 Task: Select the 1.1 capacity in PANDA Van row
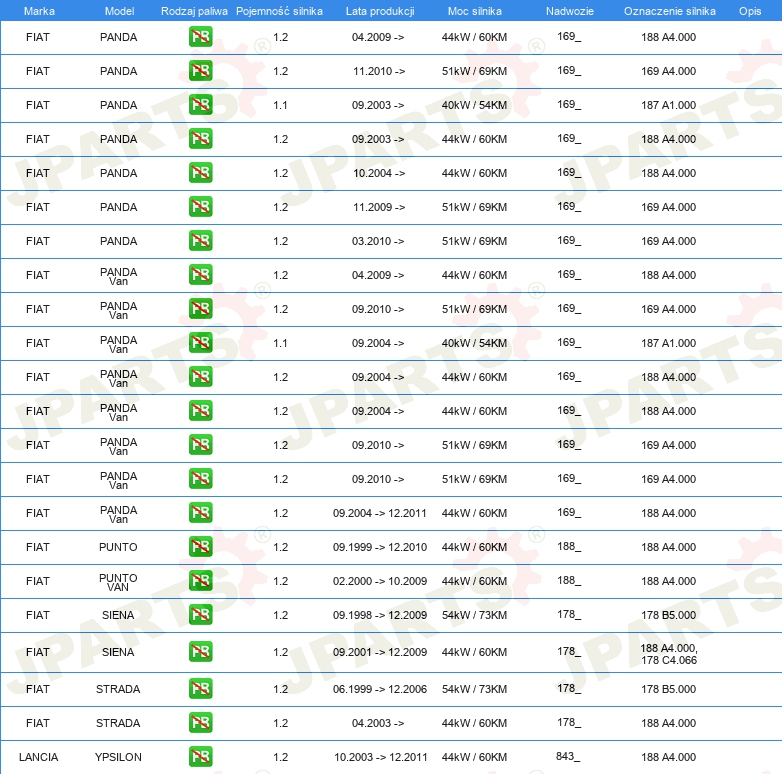coord(280,343)
